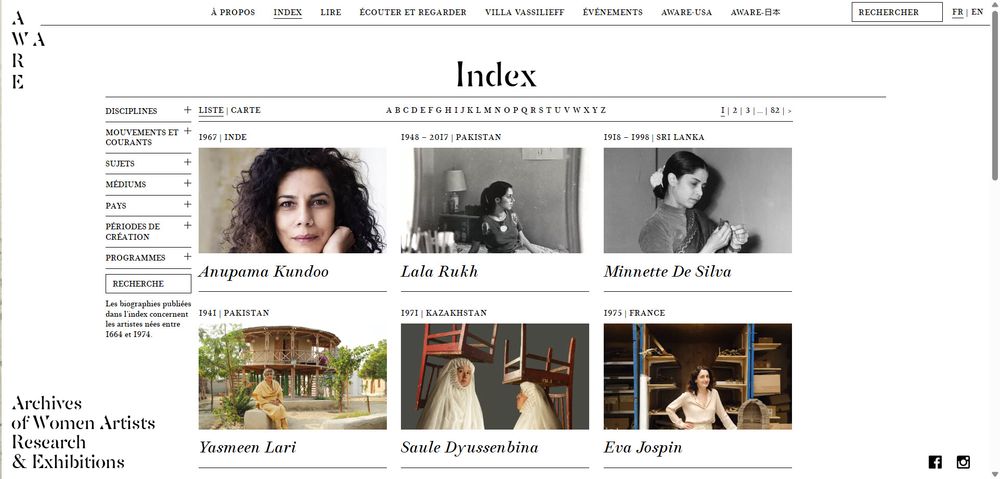Image resolution: width=1000 pixels, height=479 pixels.
Task: Click the AWARE logo
Action: pyautogui.click(x=27, y=51)
